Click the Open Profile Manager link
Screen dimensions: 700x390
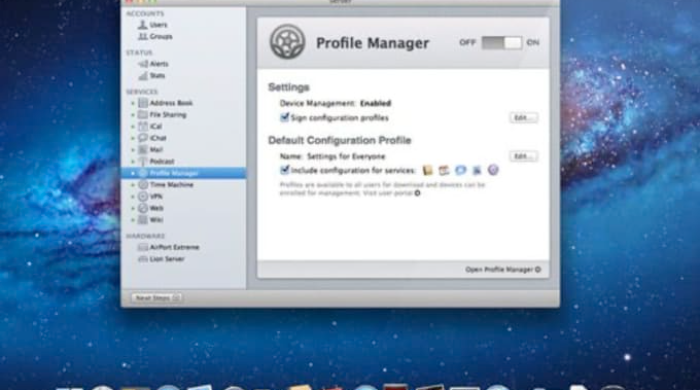[x=503, y=270]
